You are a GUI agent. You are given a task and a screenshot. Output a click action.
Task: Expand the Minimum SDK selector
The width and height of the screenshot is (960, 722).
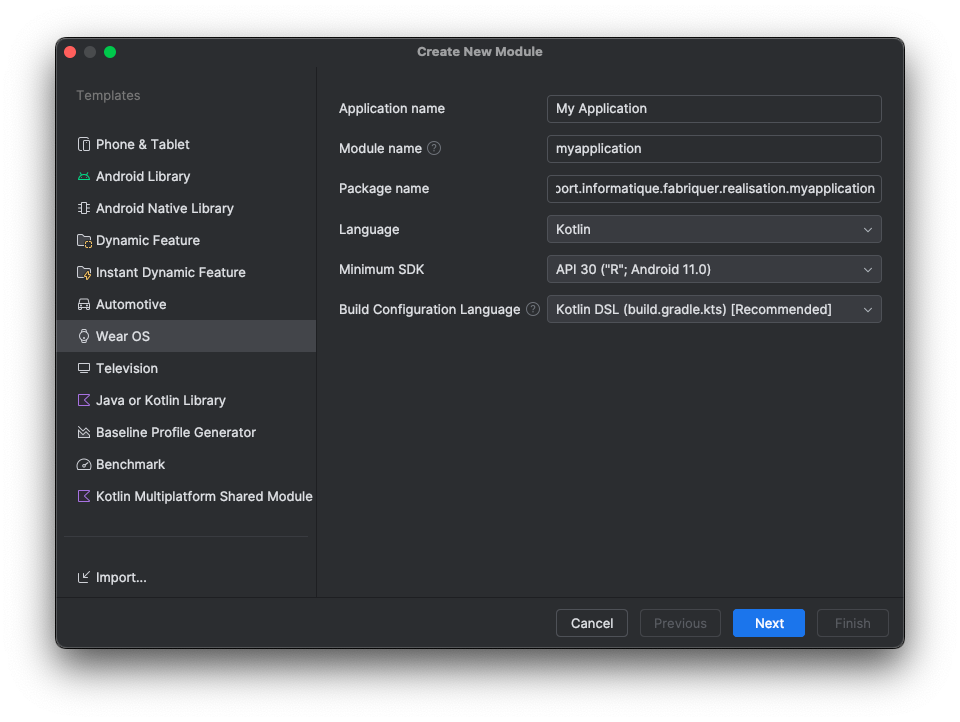pos(713,269)
